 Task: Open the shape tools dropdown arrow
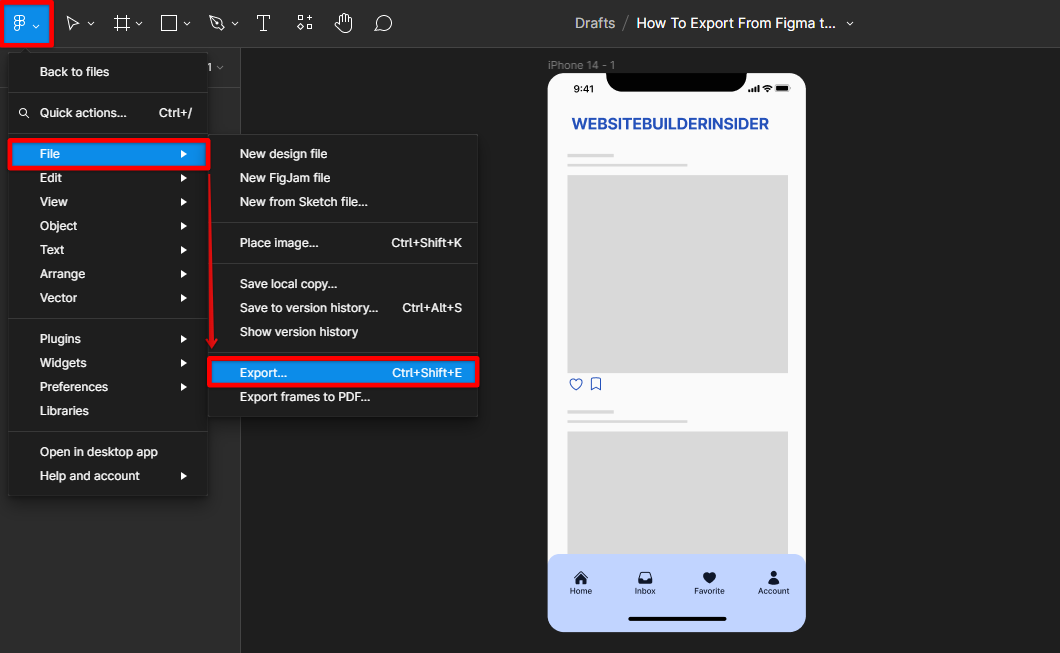[187, 24]
